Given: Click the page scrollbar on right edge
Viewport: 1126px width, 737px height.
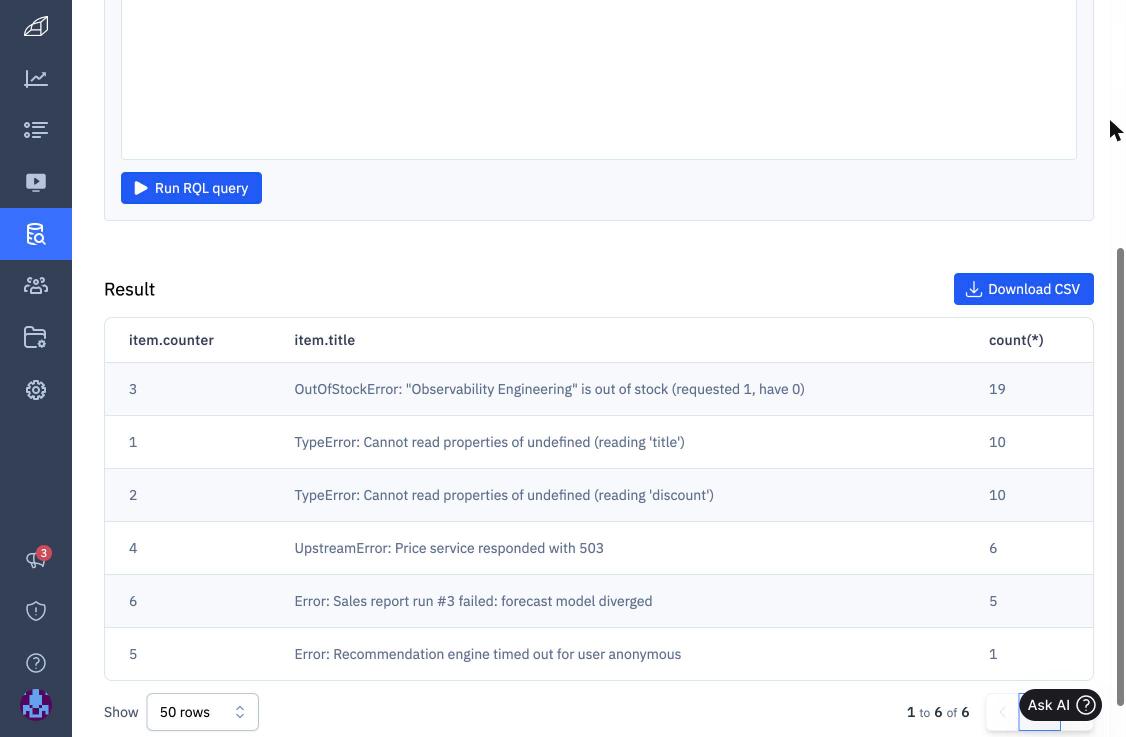Looking at the screenshot, I should (x=1120, y=476).
